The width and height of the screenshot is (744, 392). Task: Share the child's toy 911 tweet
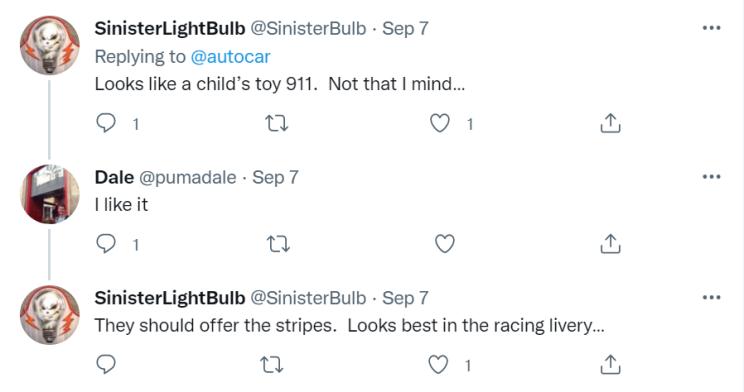pyautogui.click(x=610, y=123)
